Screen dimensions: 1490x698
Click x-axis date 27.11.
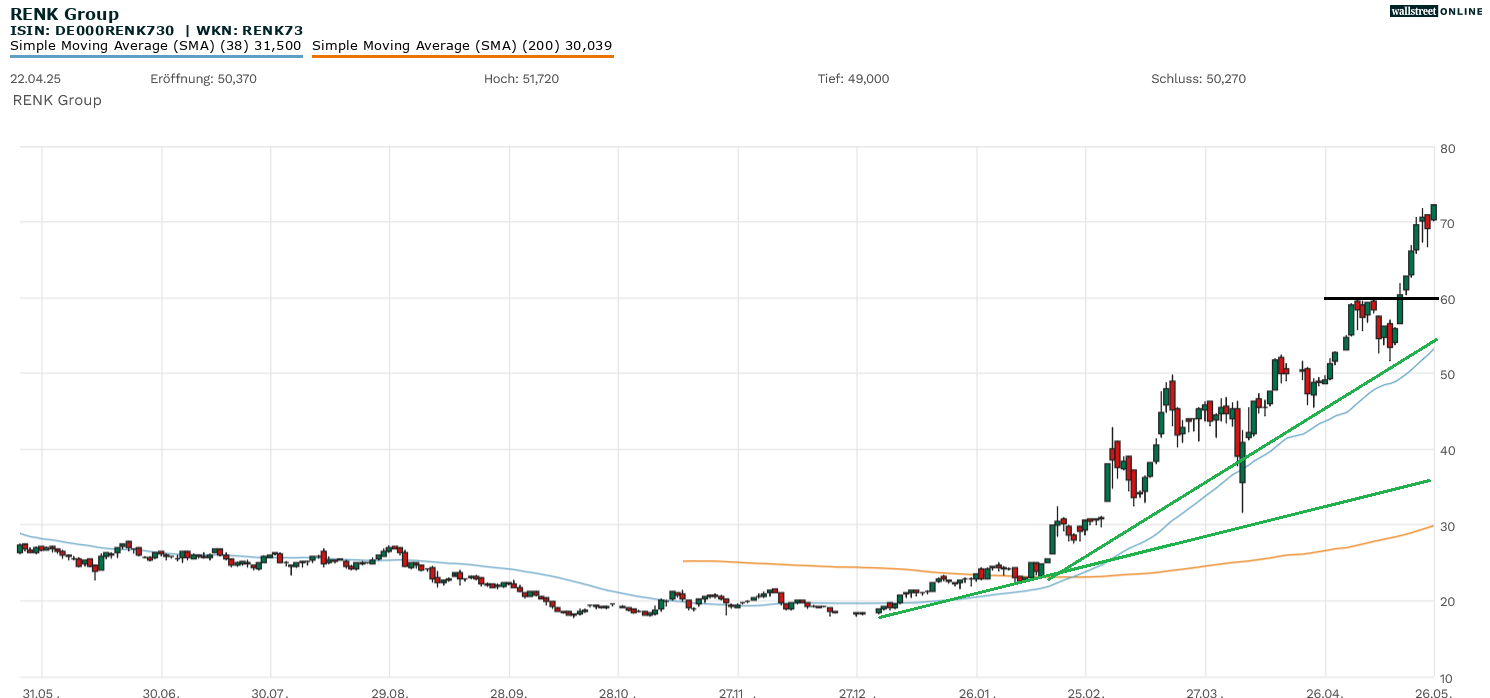[x=736, y=692]
